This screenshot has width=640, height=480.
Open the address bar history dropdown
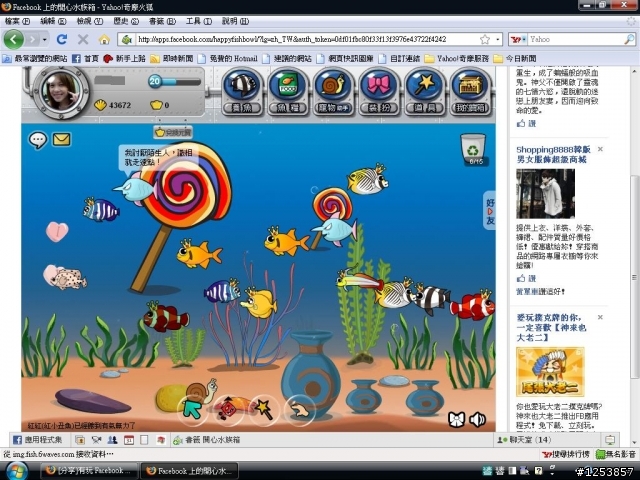(x=498, y=39)
